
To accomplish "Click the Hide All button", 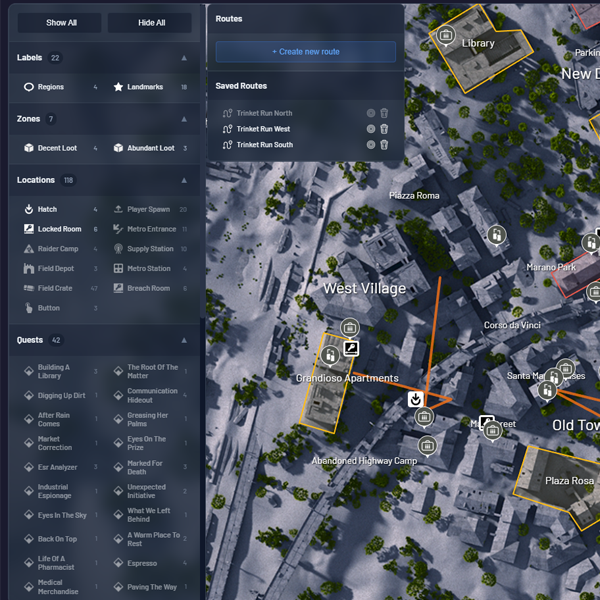I will pyautogui.click(x=150, y=23).
